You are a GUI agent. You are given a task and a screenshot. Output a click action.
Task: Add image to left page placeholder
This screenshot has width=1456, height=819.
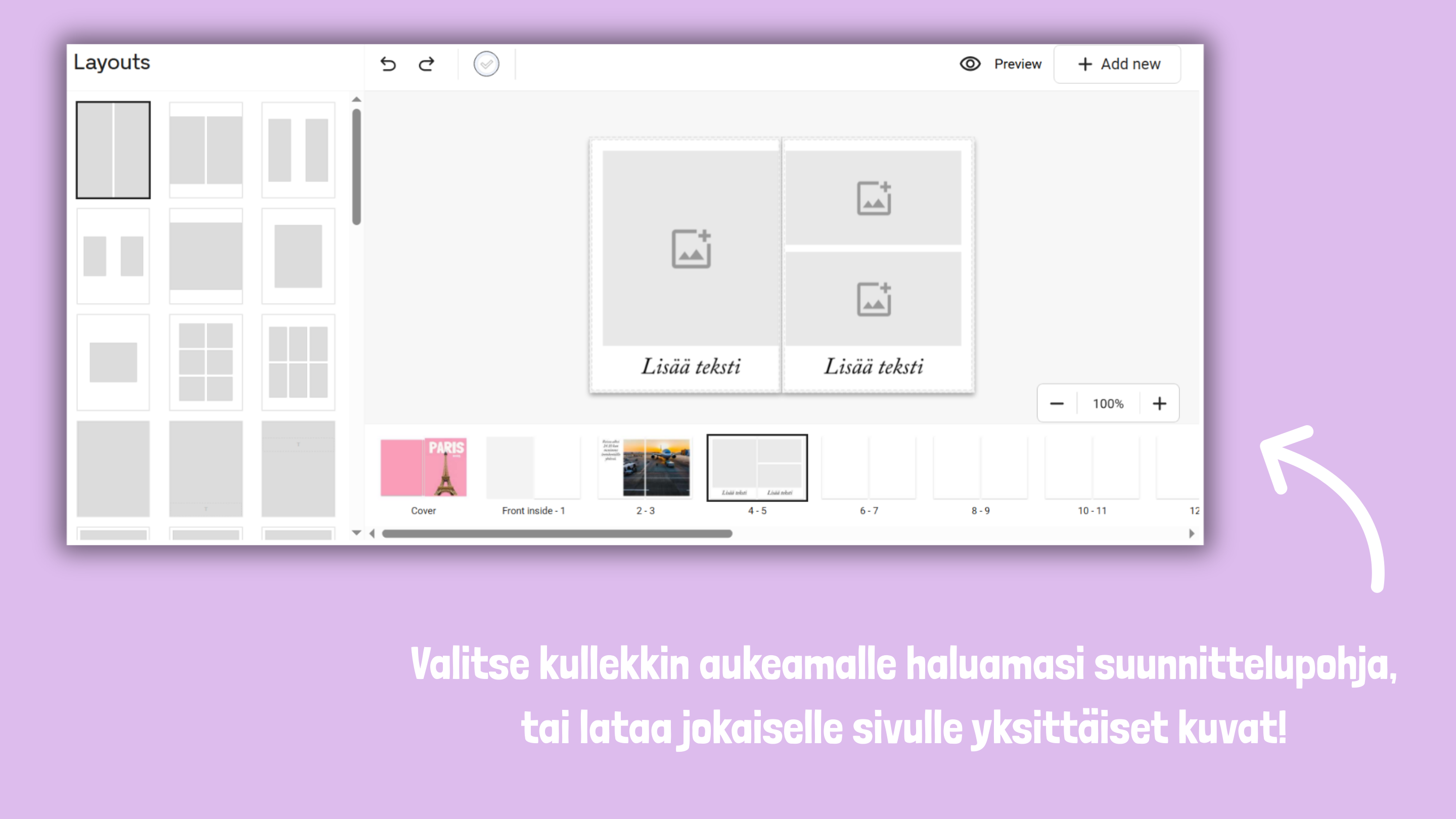click(x=691, y=248)
